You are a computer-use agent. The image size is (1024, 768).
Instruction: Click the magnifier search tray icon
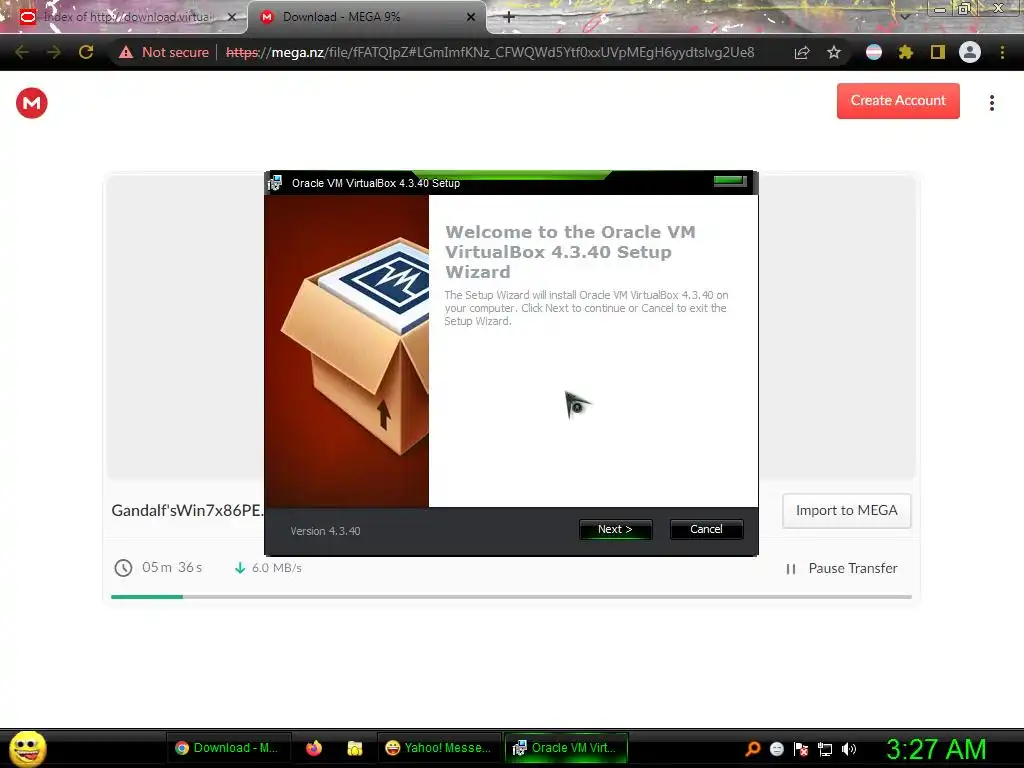(x=753, y=749)
